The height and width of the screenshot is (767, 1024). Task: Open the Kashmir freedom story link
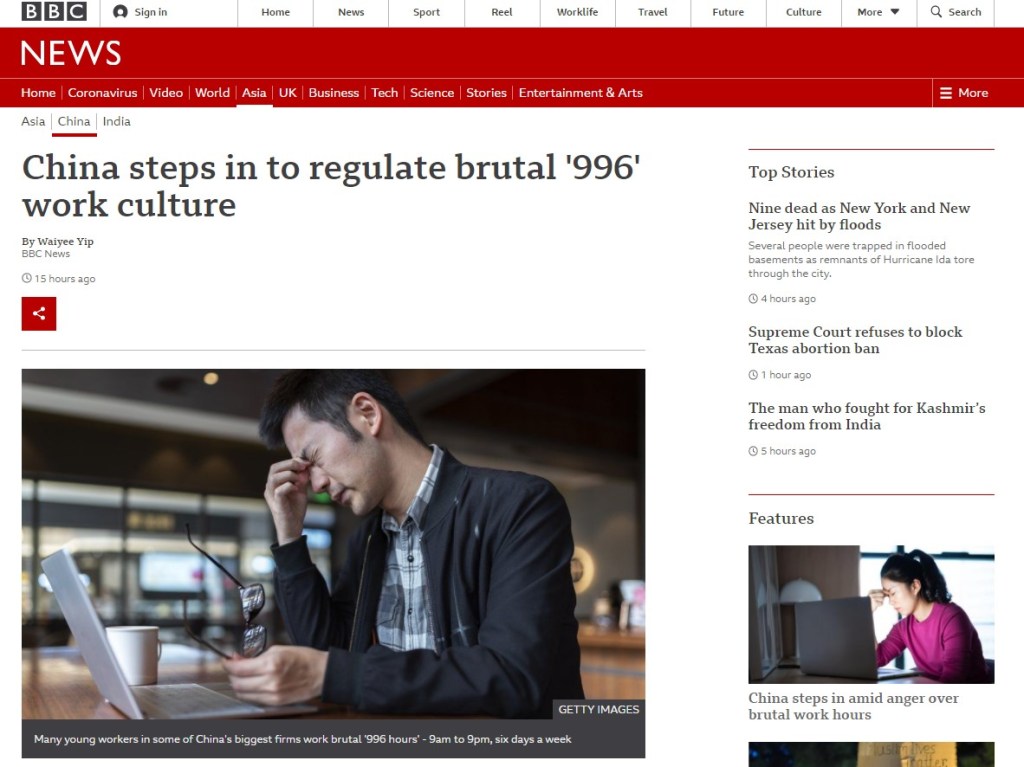866,416
